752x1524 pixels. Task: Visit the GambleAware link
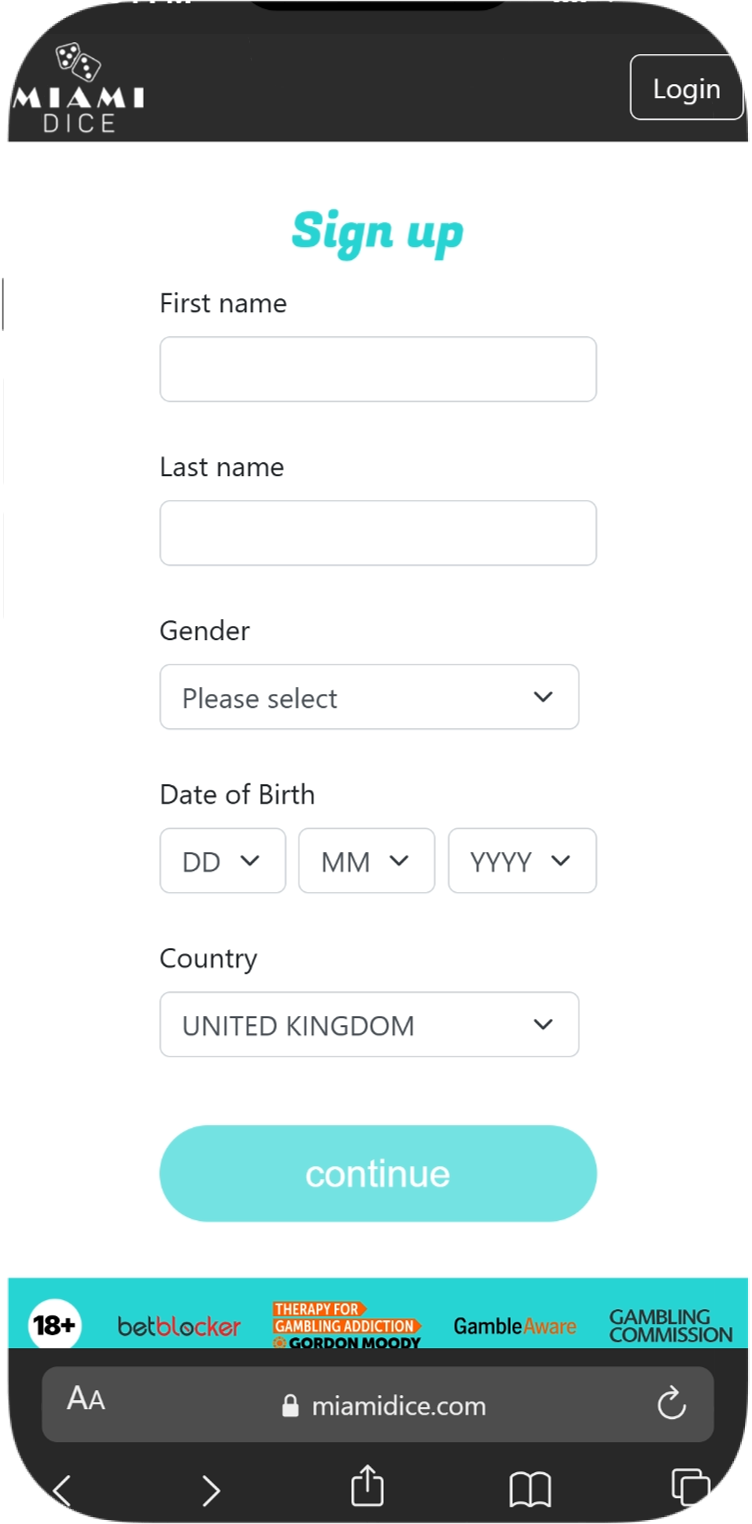(514, 1326)
